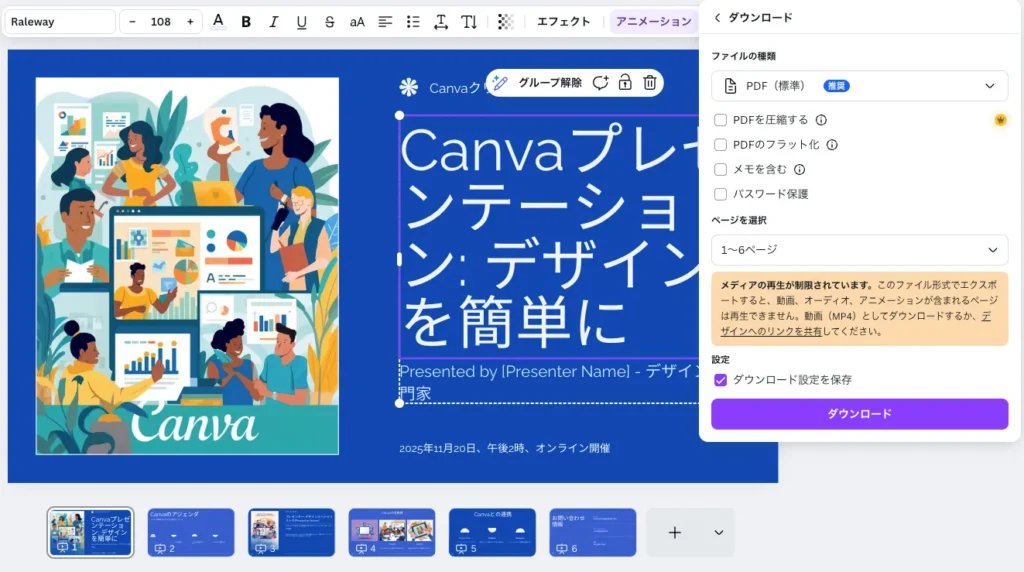Open the transparency control

(x=505, y=22)
